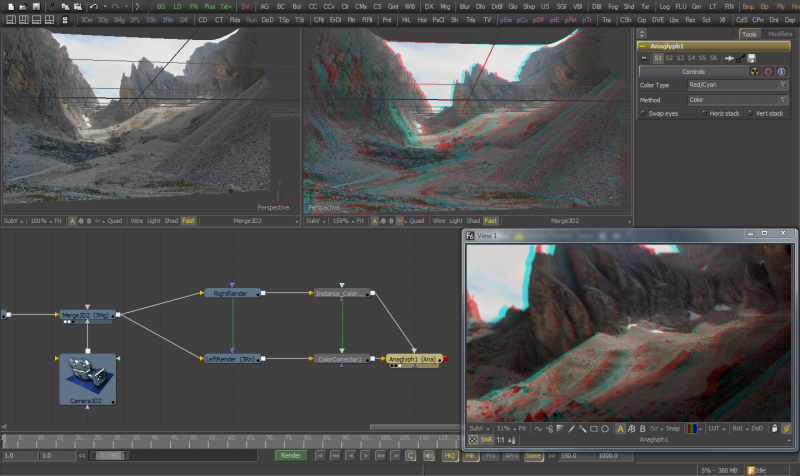800x476 pixels.
Task: Open the RGB color channel swatch in View 1
Action: 692,429
